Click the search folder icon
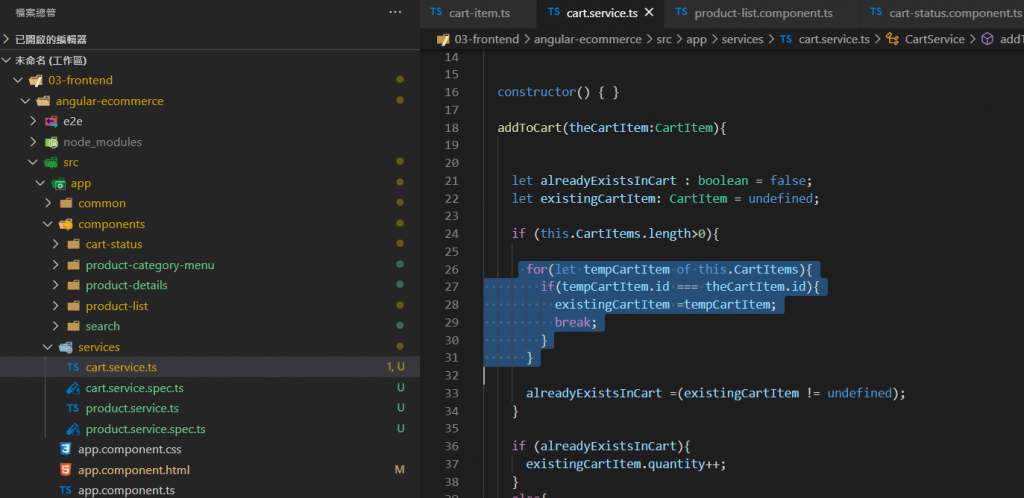This screenshot has width=1024, height=498. pyautogui.click(x=73, y=326)
